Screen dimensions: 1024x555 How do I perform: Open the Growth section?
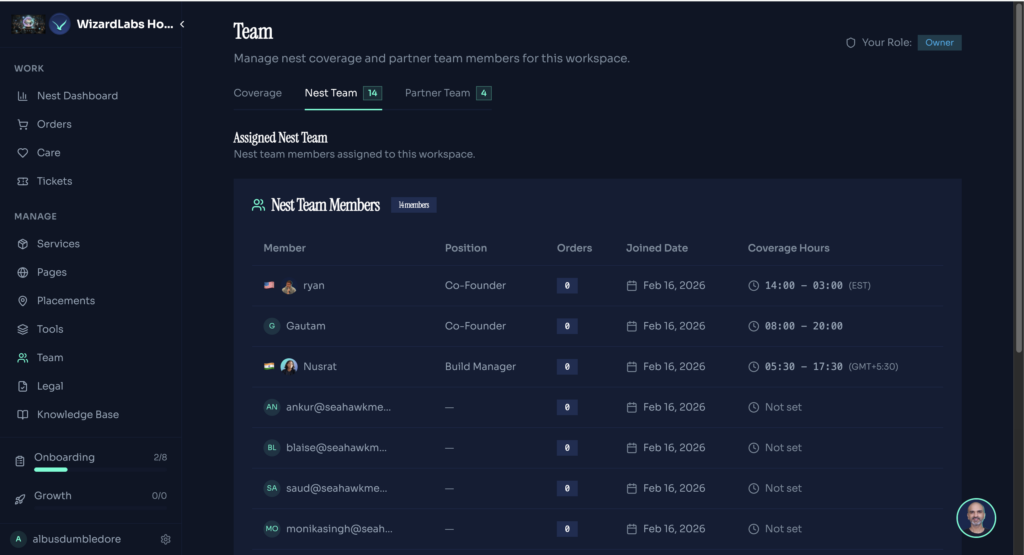pos(52,496)
